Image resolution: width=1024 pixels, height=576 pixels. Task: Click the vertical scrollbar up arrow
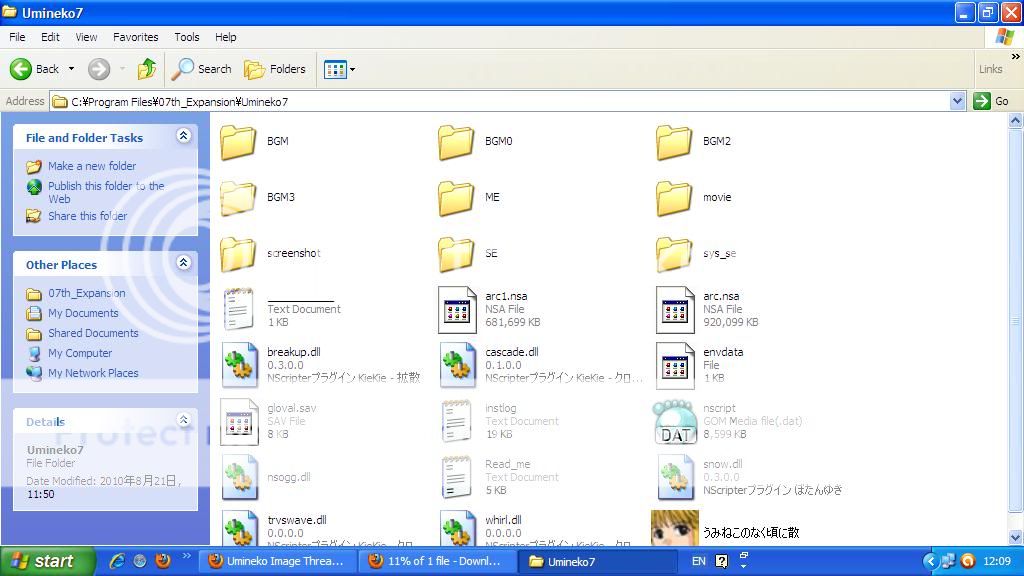(1016, 120)
